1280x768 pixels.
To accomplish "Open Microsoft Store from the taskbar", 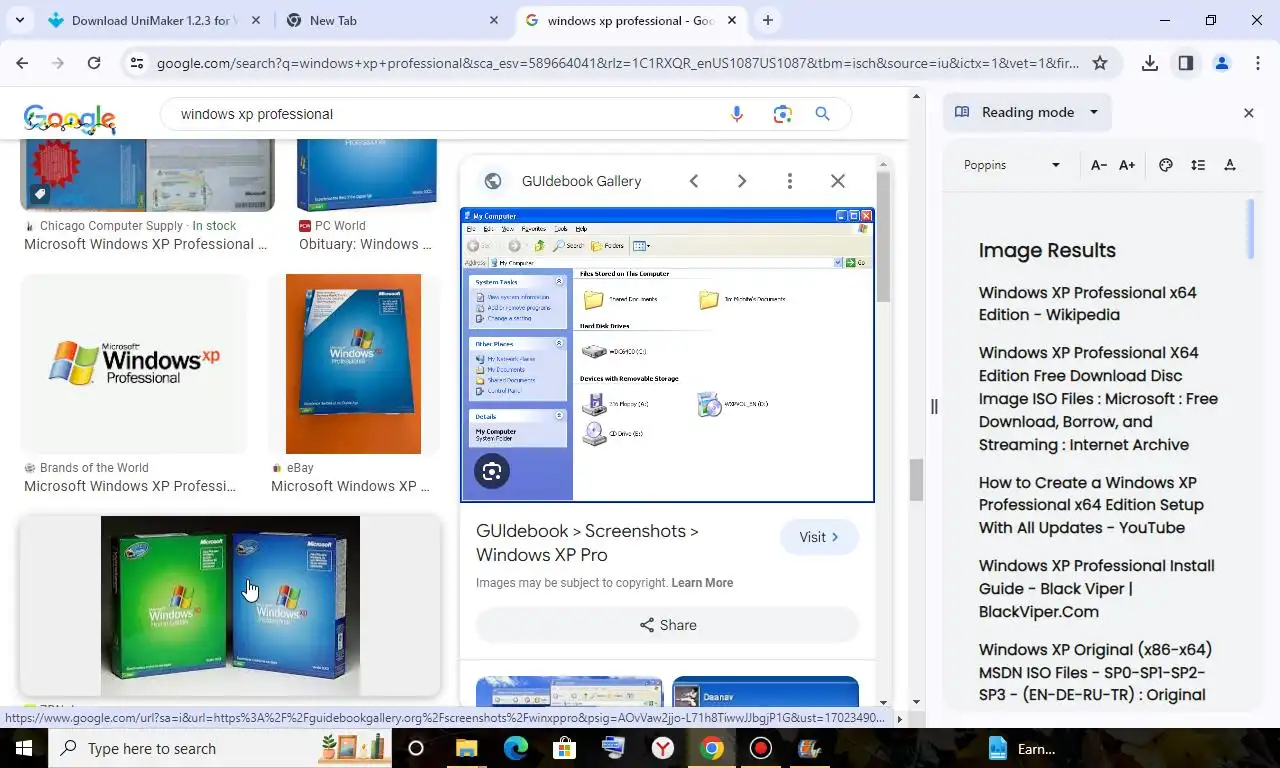I will (x=564, y=748).
